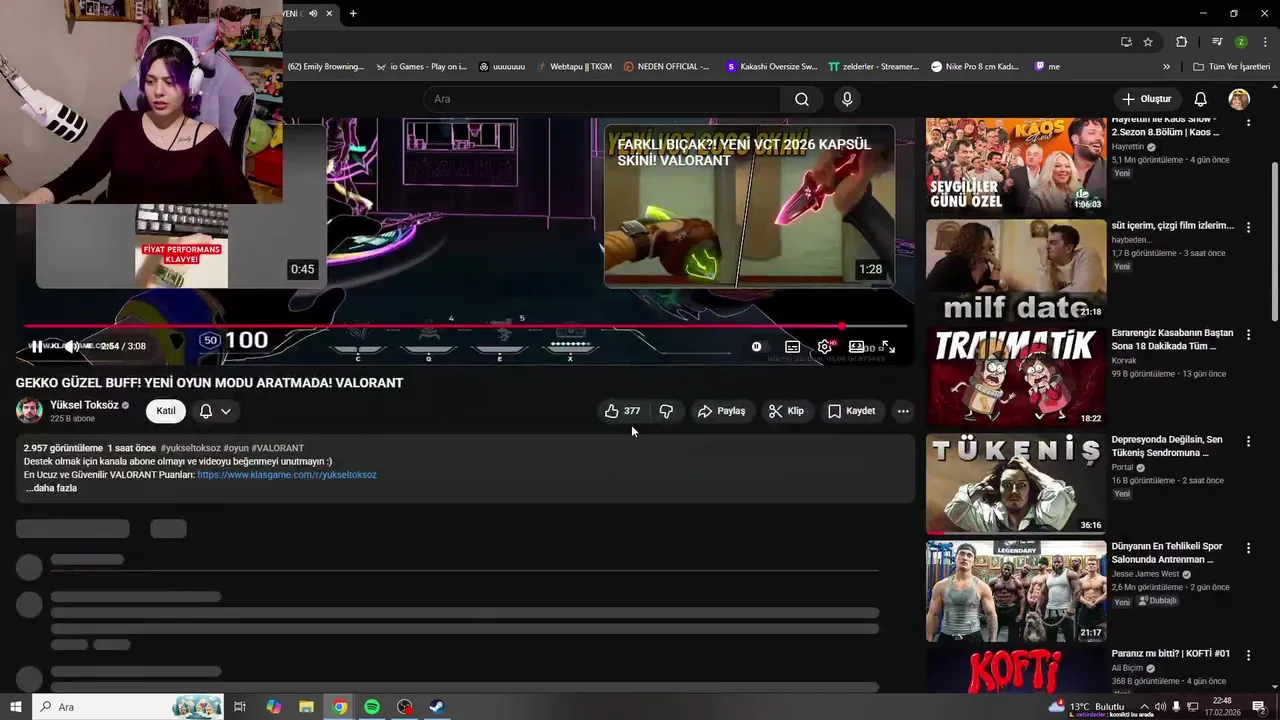1280x720 pixels.
Task: Open the FARKLI BIÇAK VCT 2026 end-screen video
Action: (x=749, y=207)
